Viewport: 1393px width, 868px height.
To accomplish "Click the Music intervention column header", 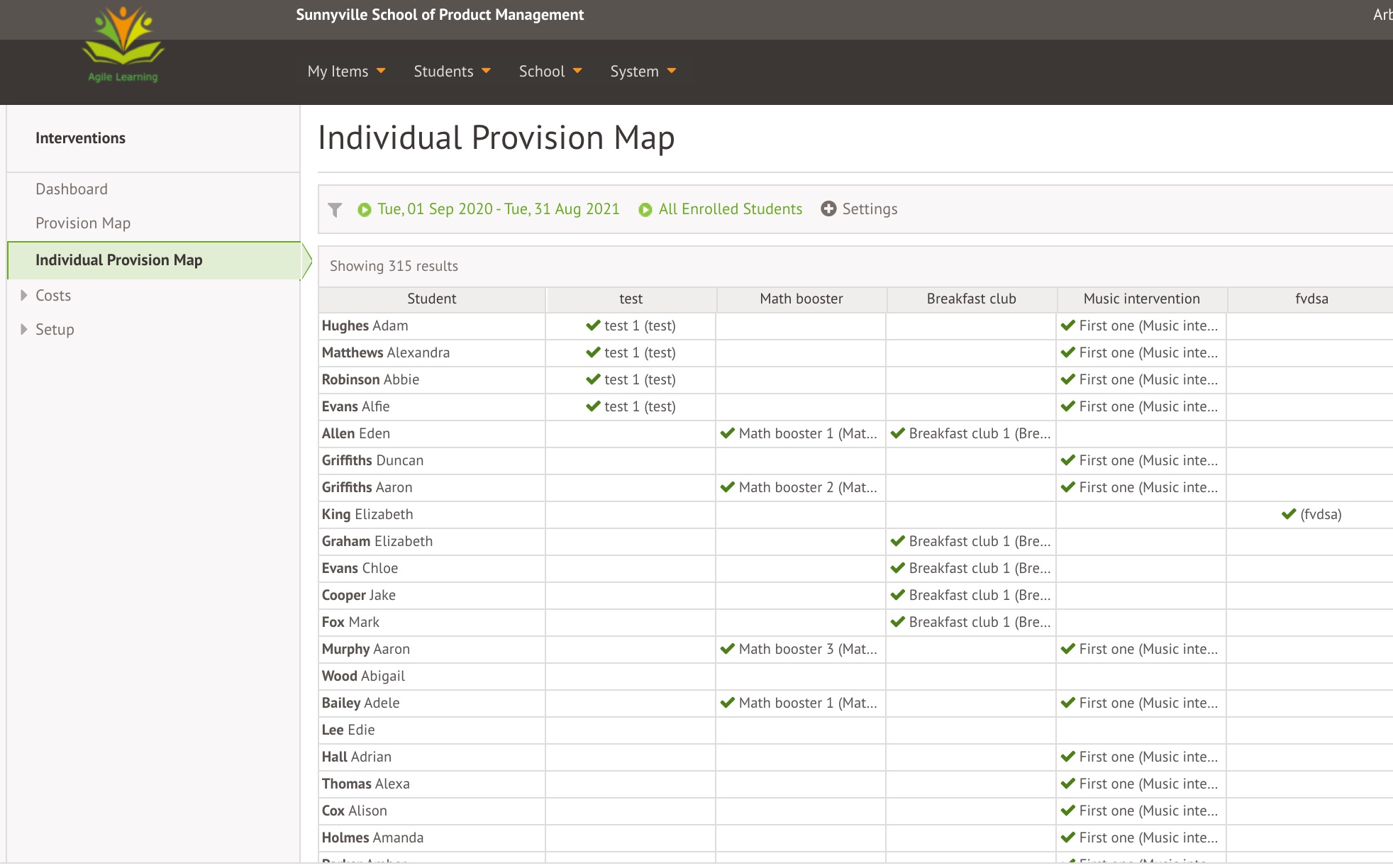I will coord(1141,299).
